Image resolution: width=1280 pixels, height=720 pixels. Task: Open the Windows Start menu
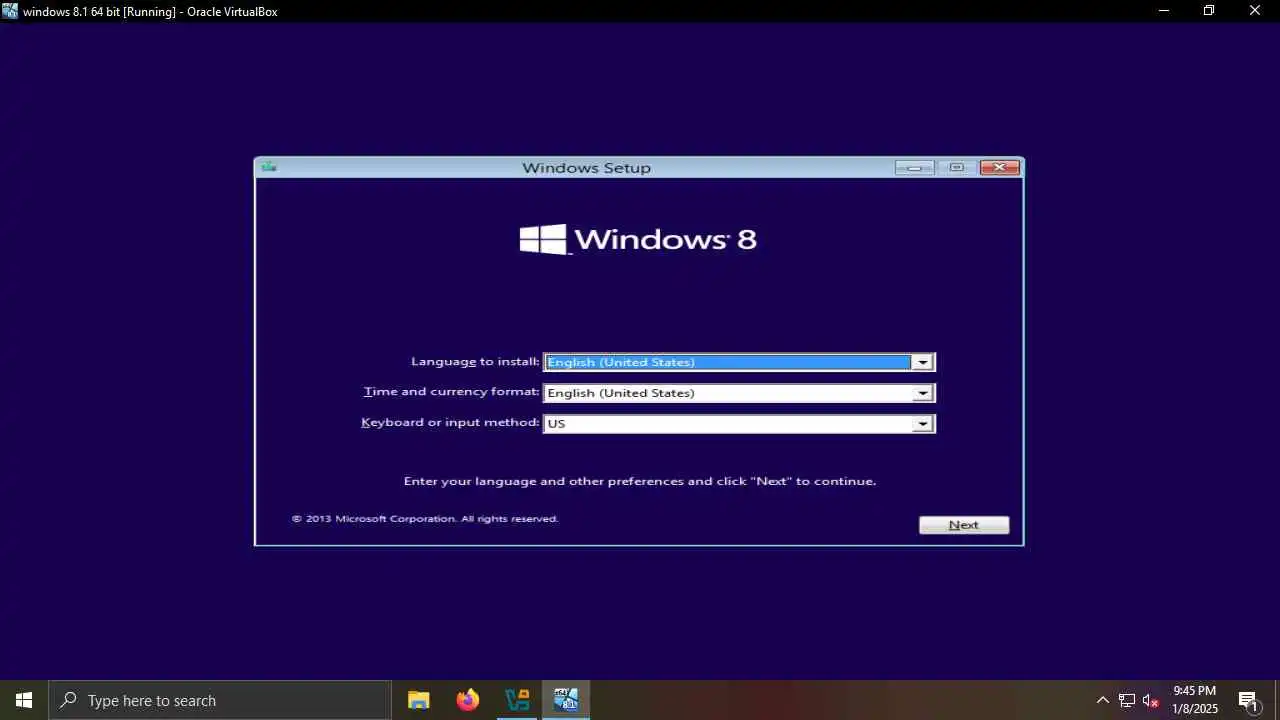coord(24,700)
